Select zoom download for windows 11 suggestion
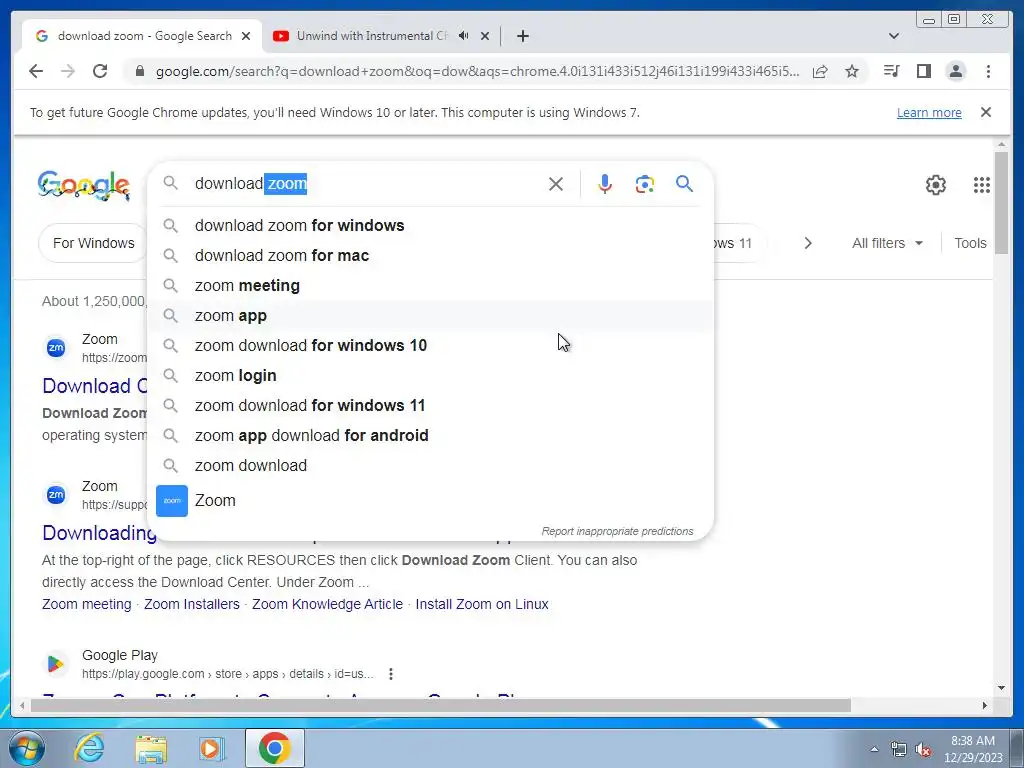Image resolution: width=1024 pixels, height=768 pixels. (x=431, y=406)
